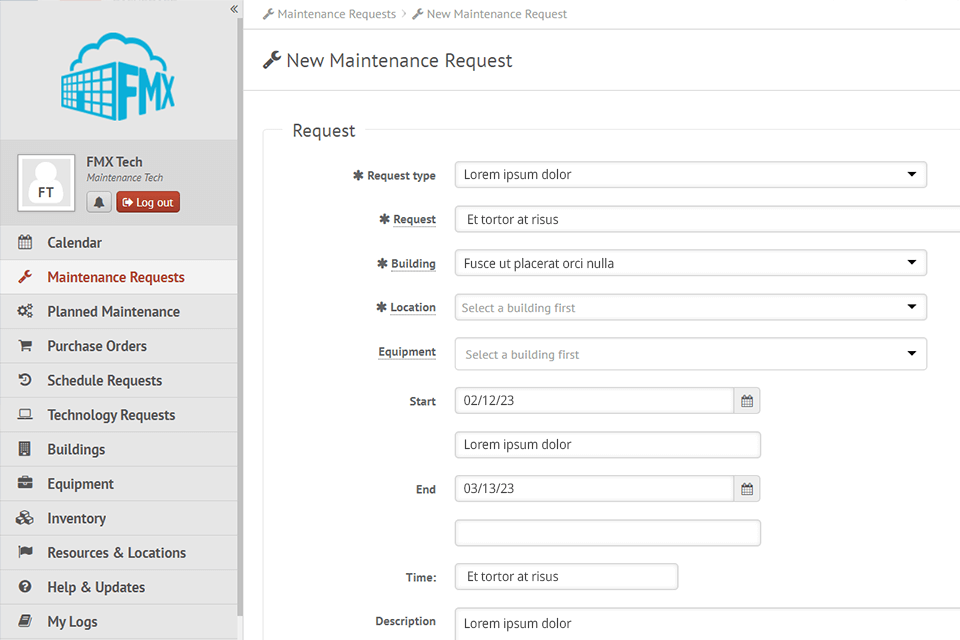Open Resources & Locations
Screen dimensions: 960x640
coord(119,552)
